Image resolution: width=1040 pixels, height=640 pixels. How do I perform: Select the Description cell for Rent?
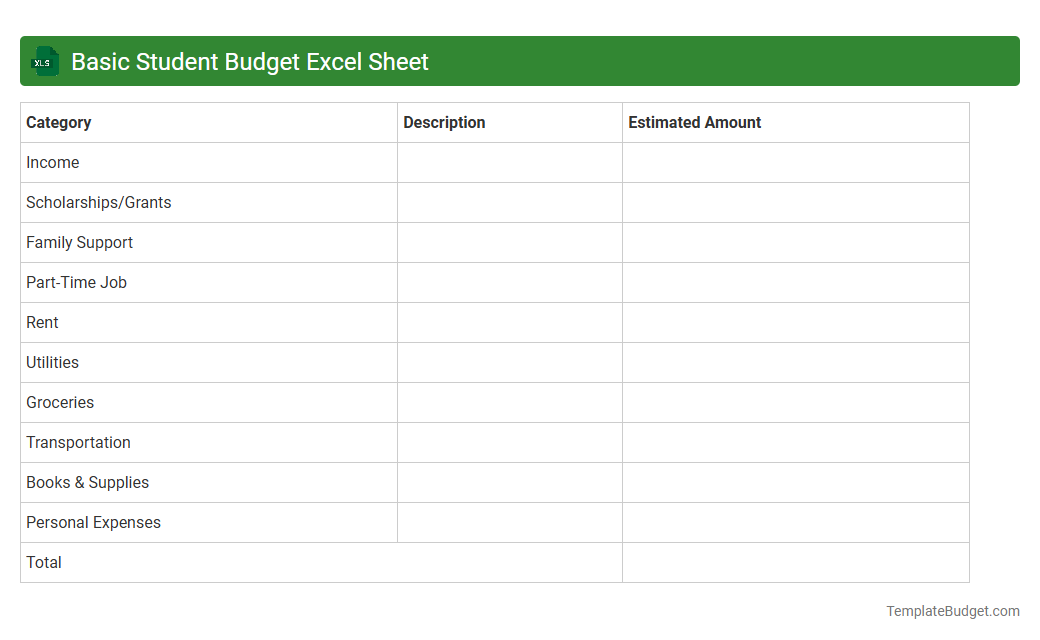(x=509, y=322)
